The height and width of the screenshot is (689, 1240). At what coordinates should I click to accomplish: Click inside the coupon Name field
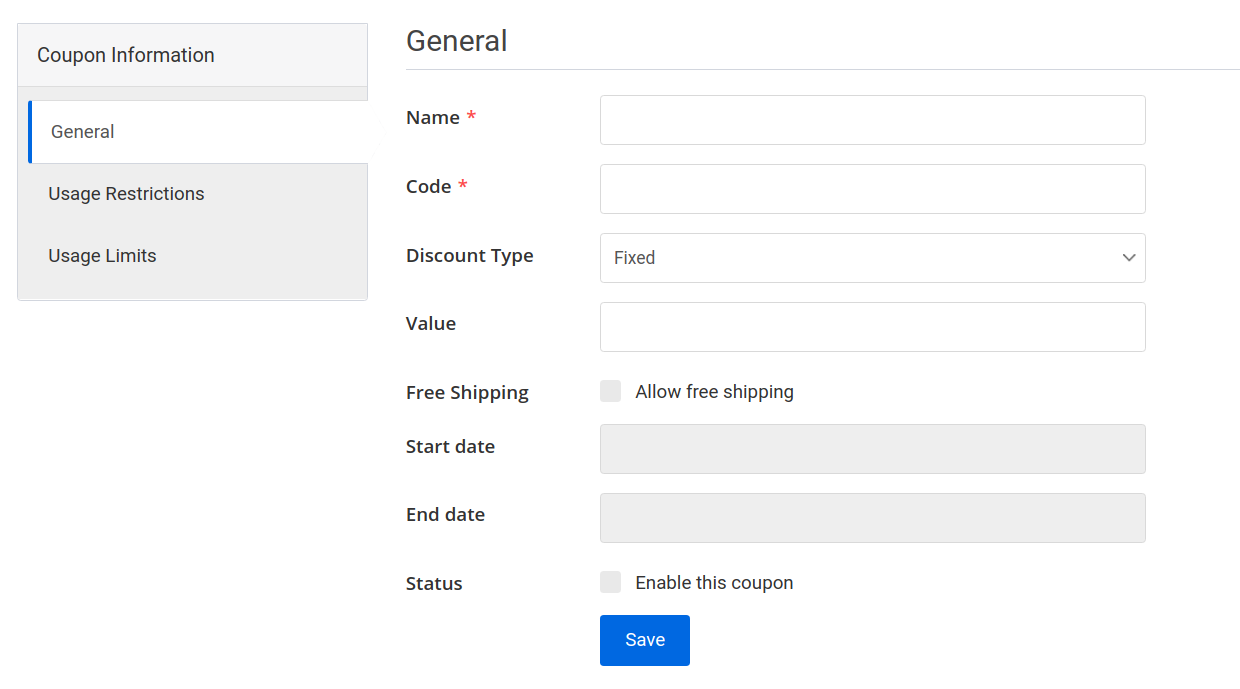point(870,120)
